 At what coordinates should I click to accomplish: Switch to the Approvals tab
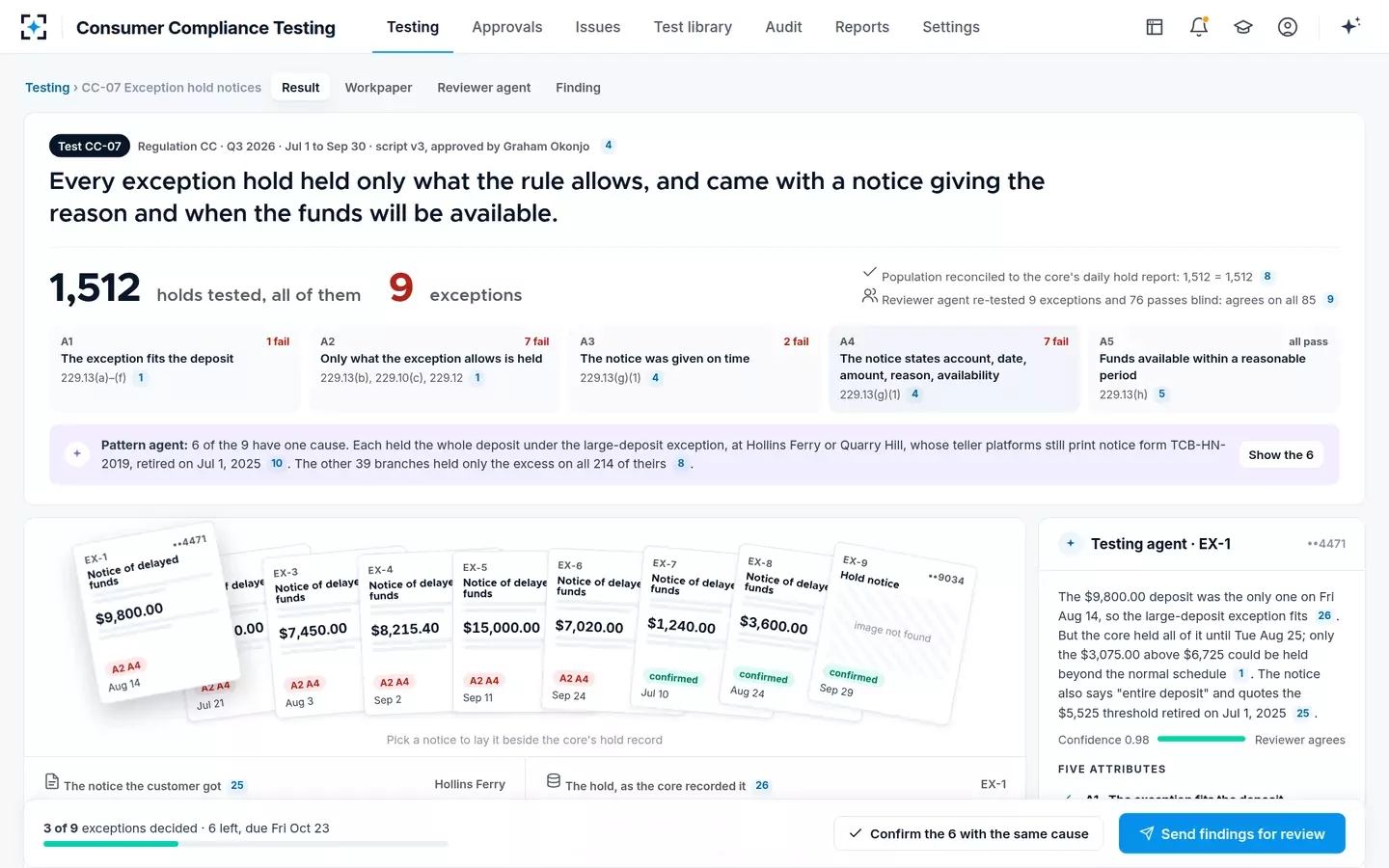pyautogui.click(x=507, y=27)
